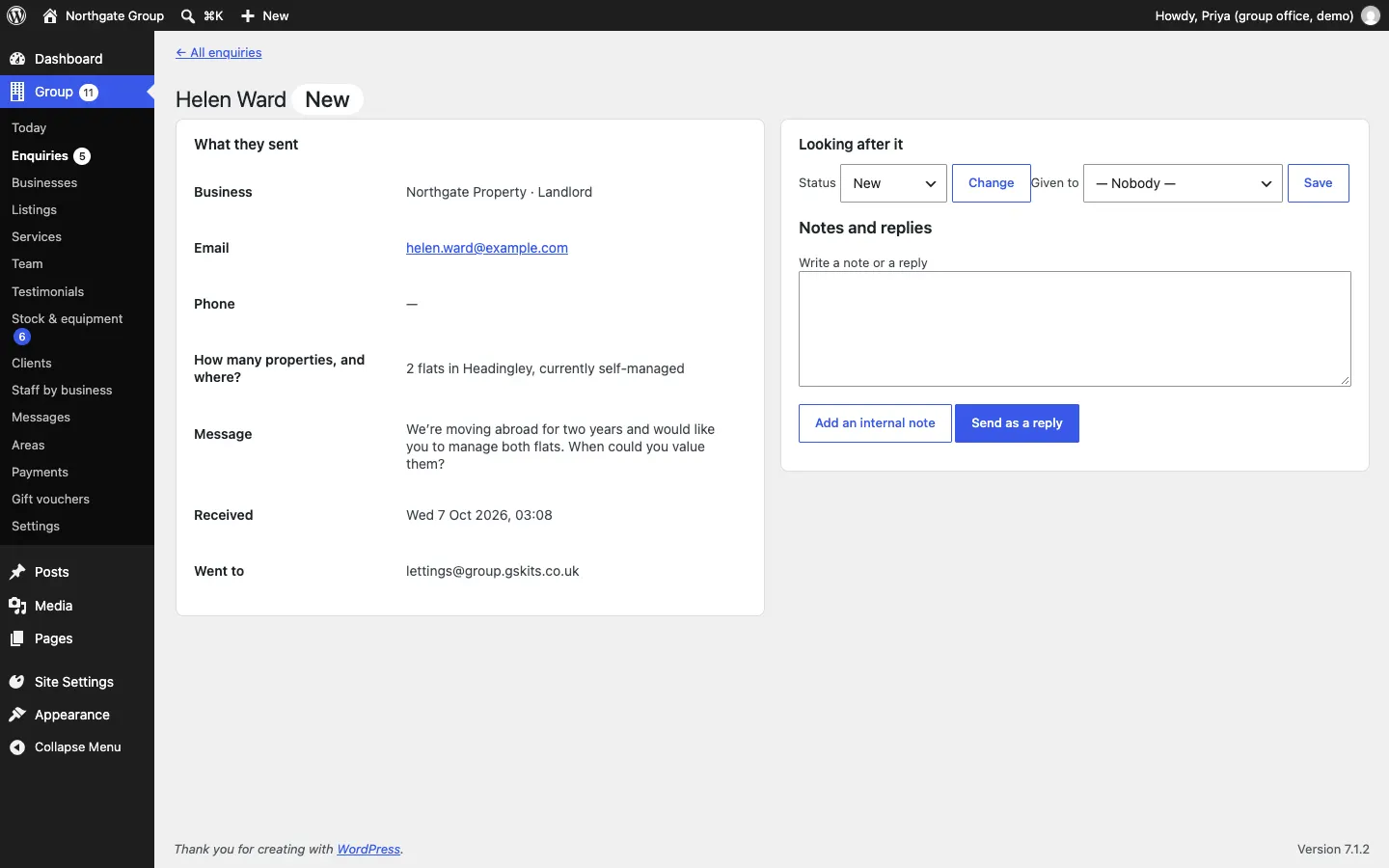Expand the Given to dropdown
This screenshot has height=868, width=1389.
[1184, 183]
